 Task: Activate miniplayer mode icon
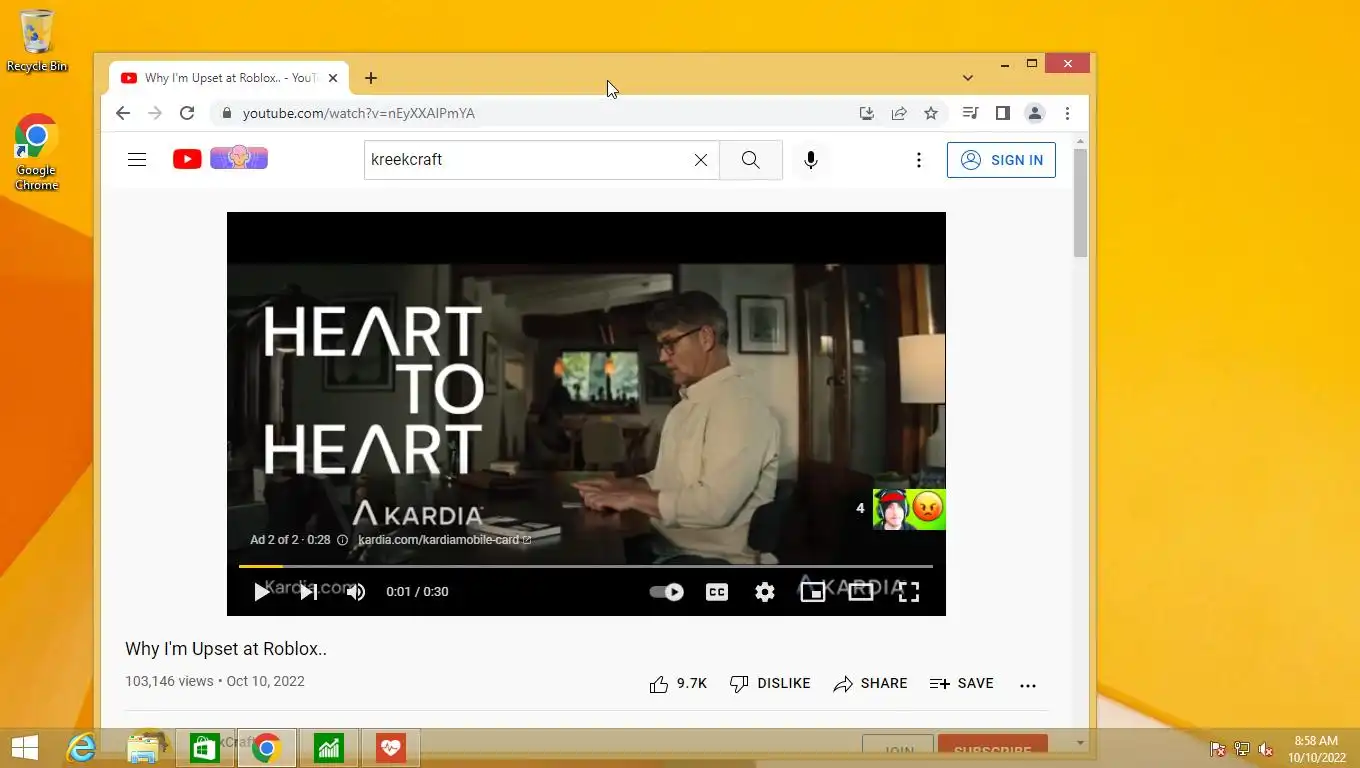tap(813, 592)
